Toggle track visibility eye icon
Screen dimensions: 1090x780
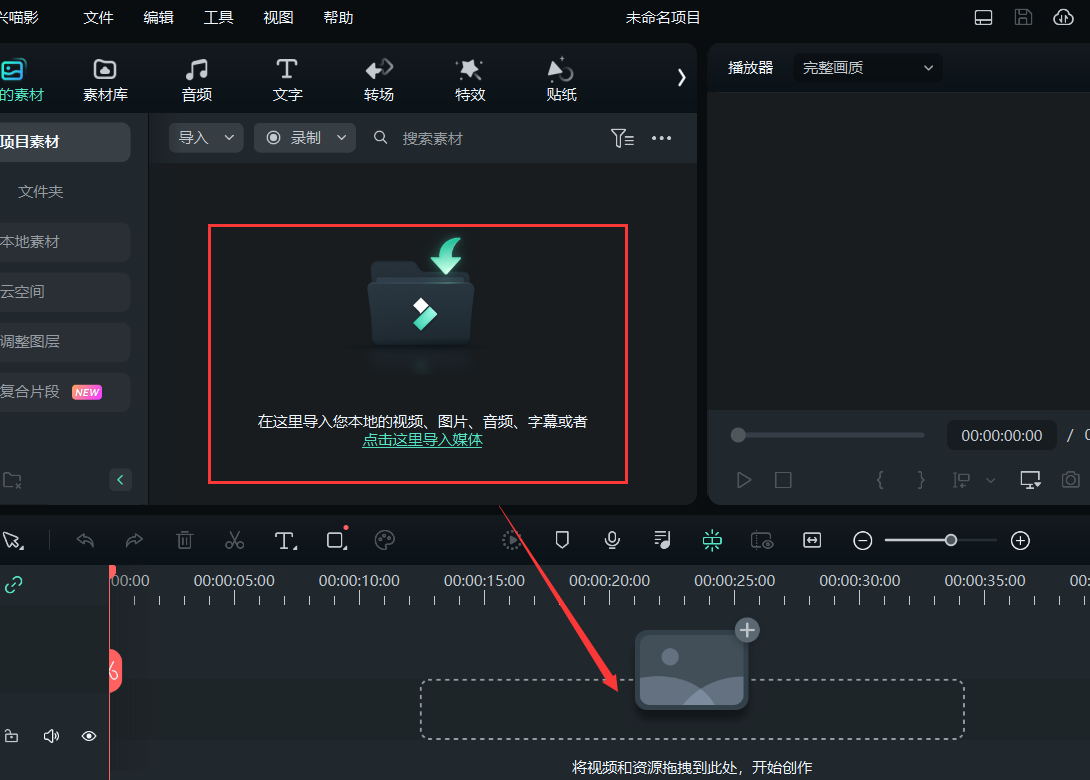pyautogui.click(x=89, y=736)
